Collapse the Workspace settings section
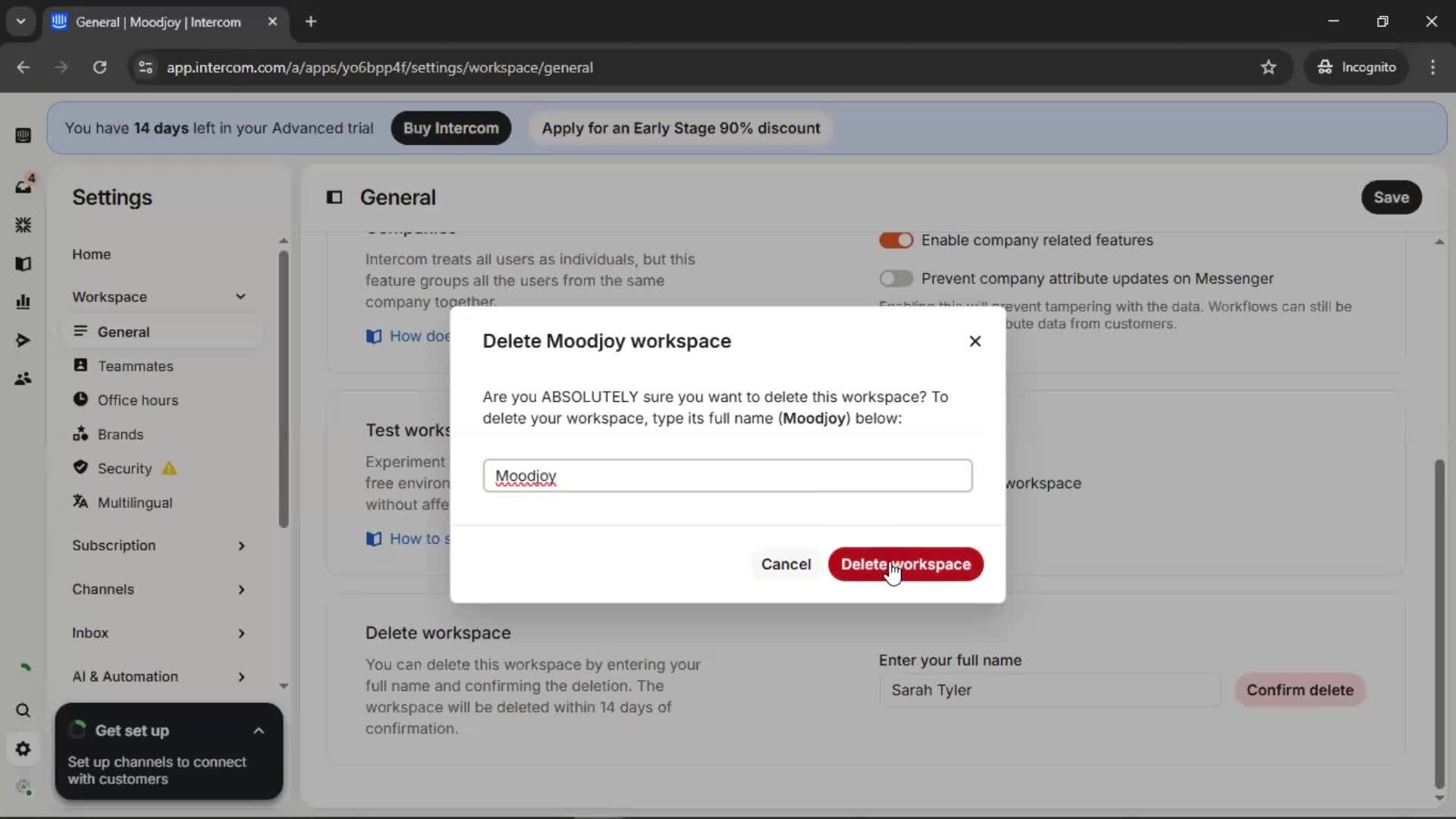 tap(240, 297)
